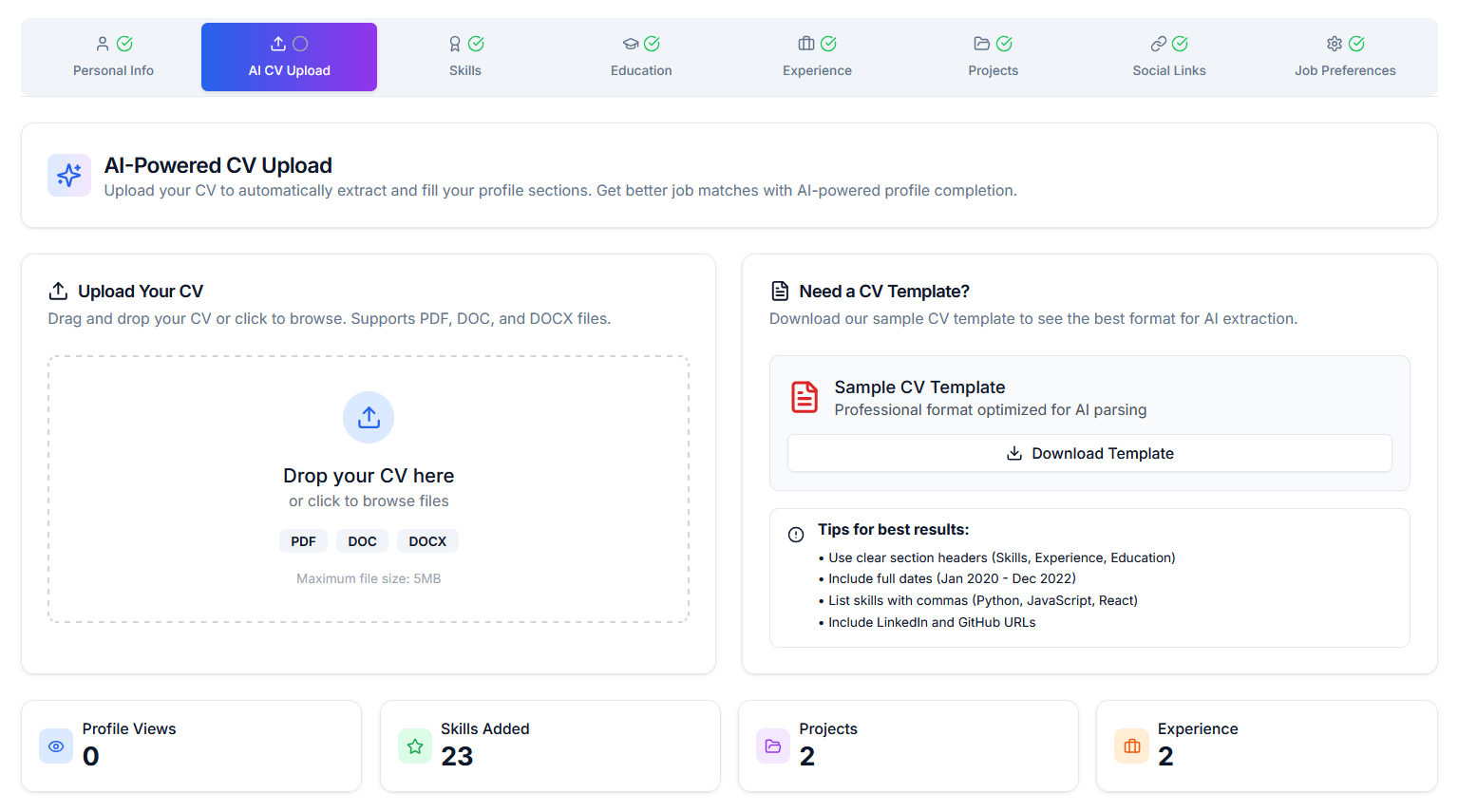The image size is (1458, 812).
Task: Click the star icon on Skills Added card
Action: click(x=415, y=746)
